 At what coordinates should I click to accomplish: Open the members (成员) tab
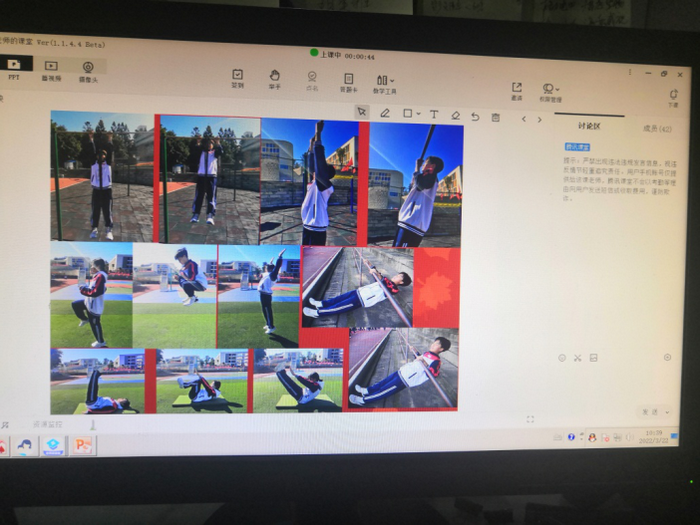[656, 129]
